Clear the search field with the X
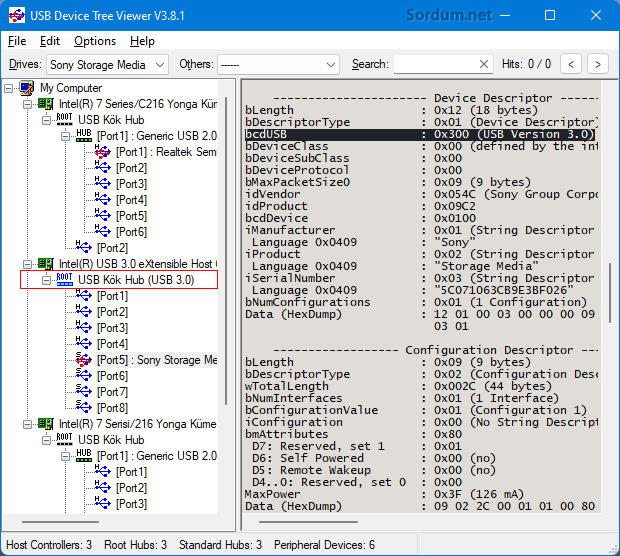The width and height of the screenshot is (620, 556). point(484,64)
